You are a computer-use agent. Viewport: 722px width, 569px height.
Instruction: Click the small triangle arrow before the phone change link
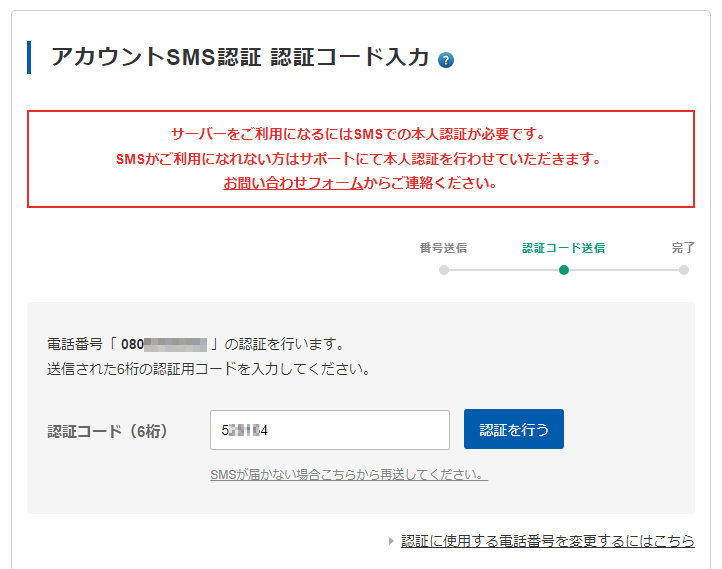click(x=391, y=541)
